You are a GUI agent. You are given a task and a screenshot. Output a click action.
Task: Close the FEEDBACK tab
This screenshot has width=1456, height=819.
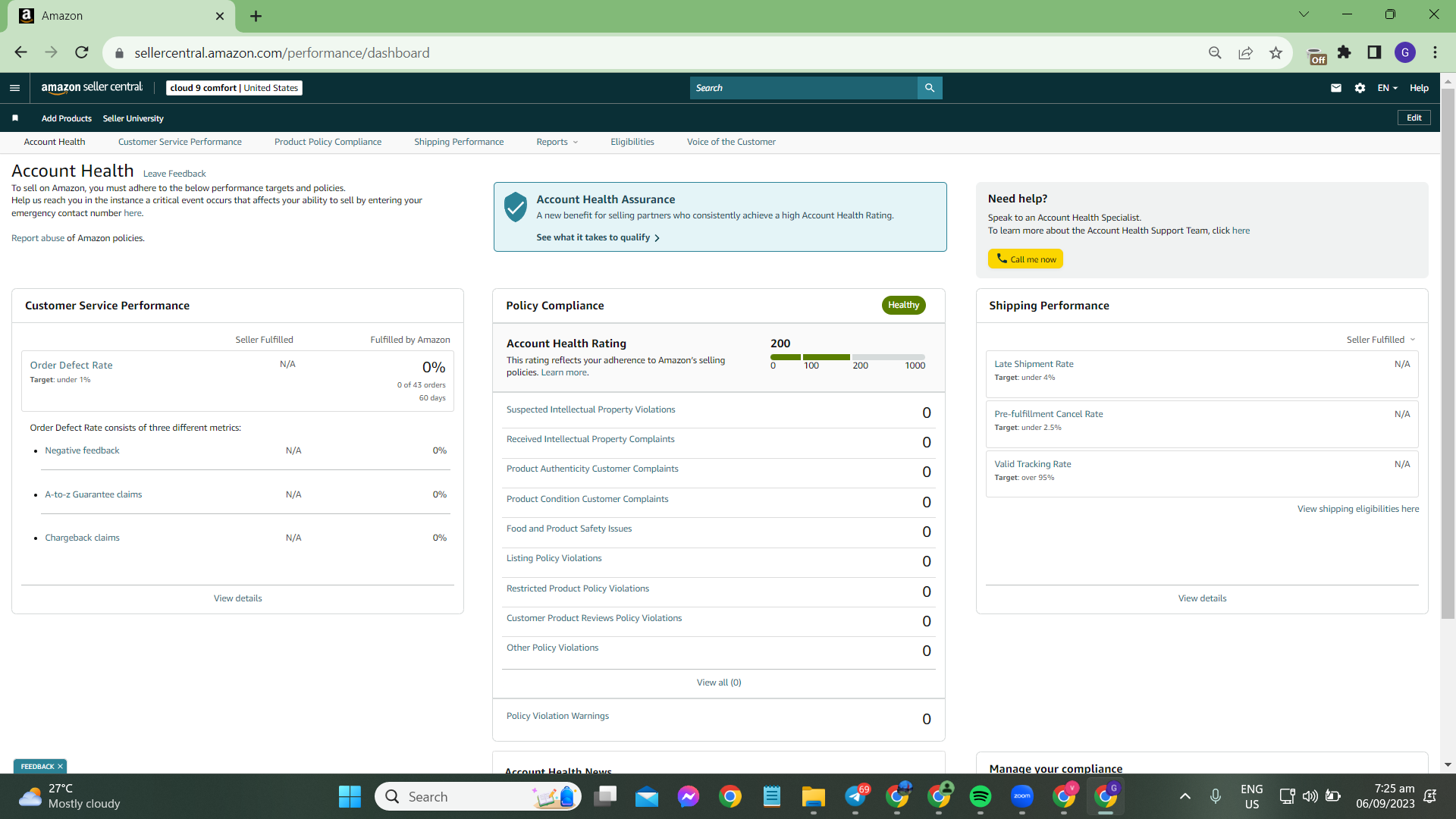click(61, 767)
